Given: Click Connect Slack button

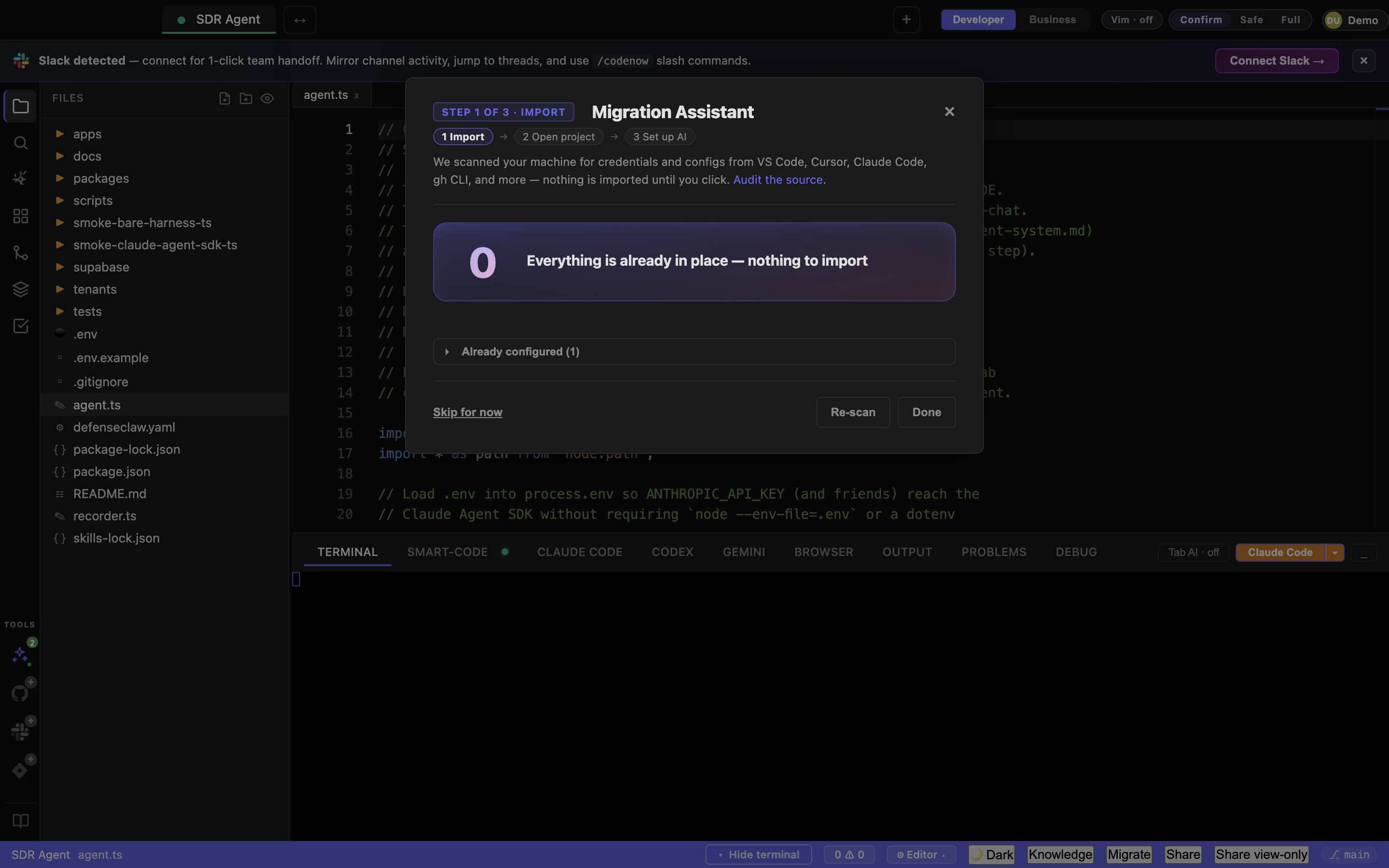Looking at the screenshot, I should point(1277,61).
